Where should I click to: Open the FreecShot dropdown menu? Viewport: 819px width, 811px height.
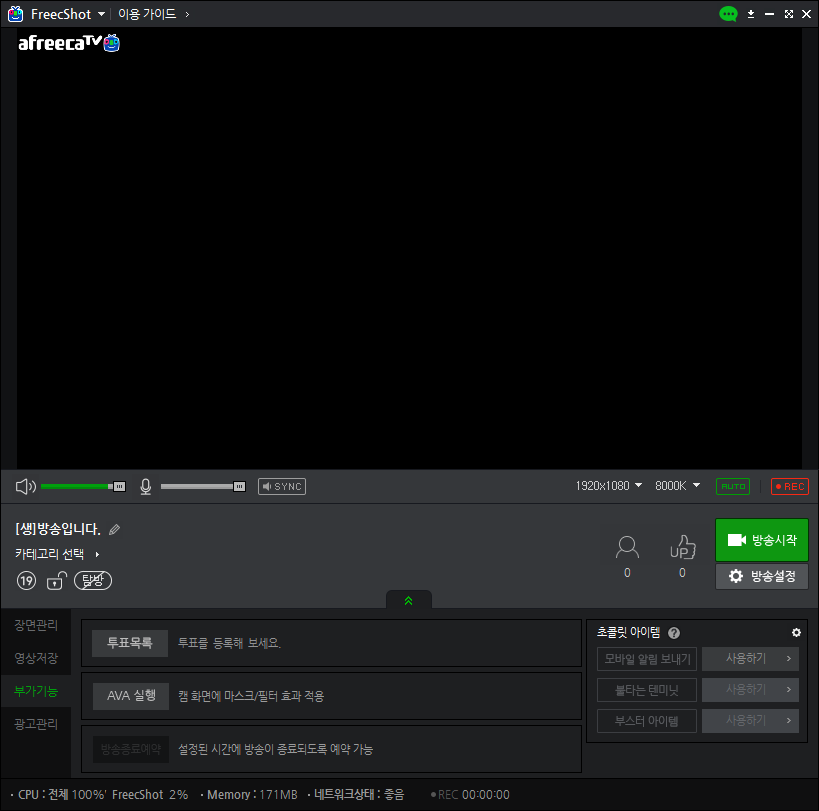[x=101, y=14]
